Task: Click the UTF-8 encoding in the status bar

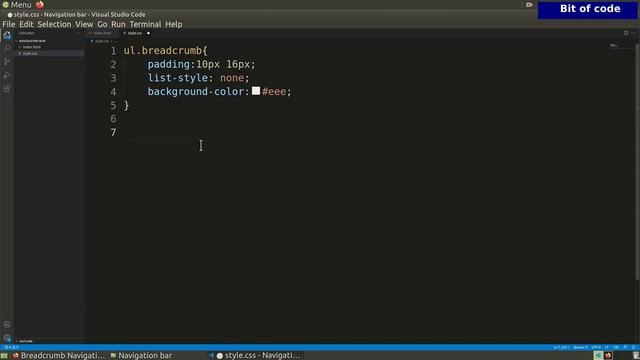Action: tap(596, 347)
